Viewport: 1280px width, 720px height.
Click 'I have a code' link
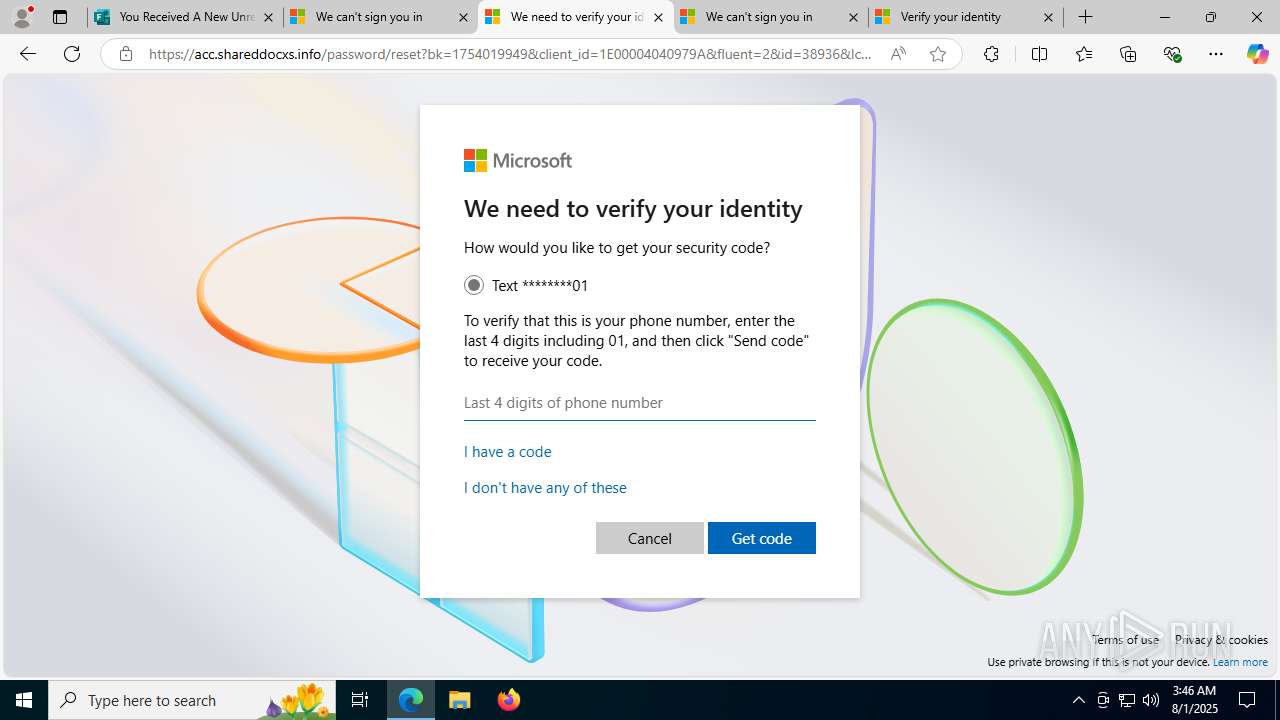(508, 451)
